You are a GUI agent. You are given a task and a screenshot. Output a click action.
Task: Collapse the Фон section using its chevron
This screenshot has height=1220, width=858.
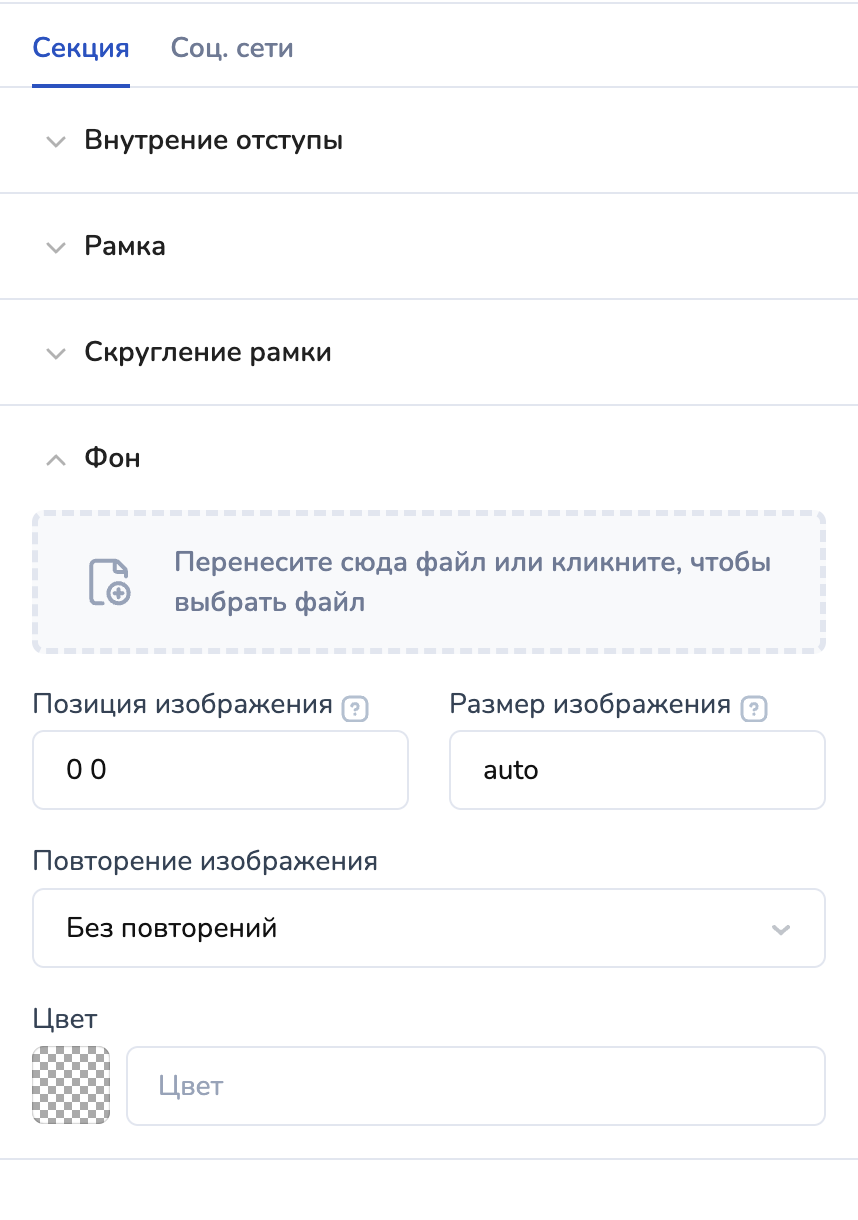pos(56,459)
